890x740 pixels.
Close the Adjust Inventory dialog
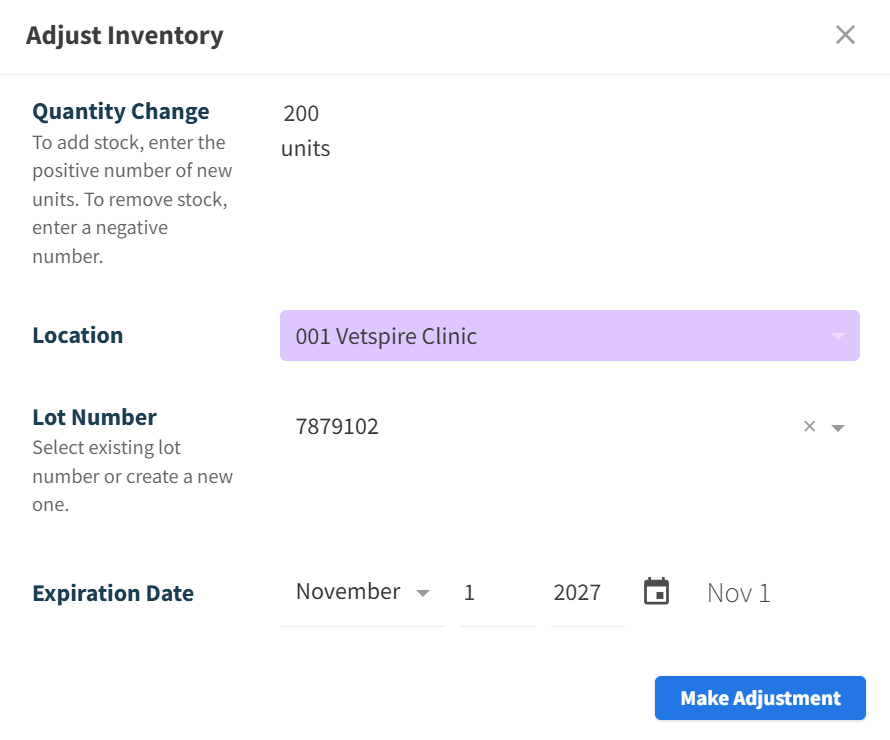(845, 35)
